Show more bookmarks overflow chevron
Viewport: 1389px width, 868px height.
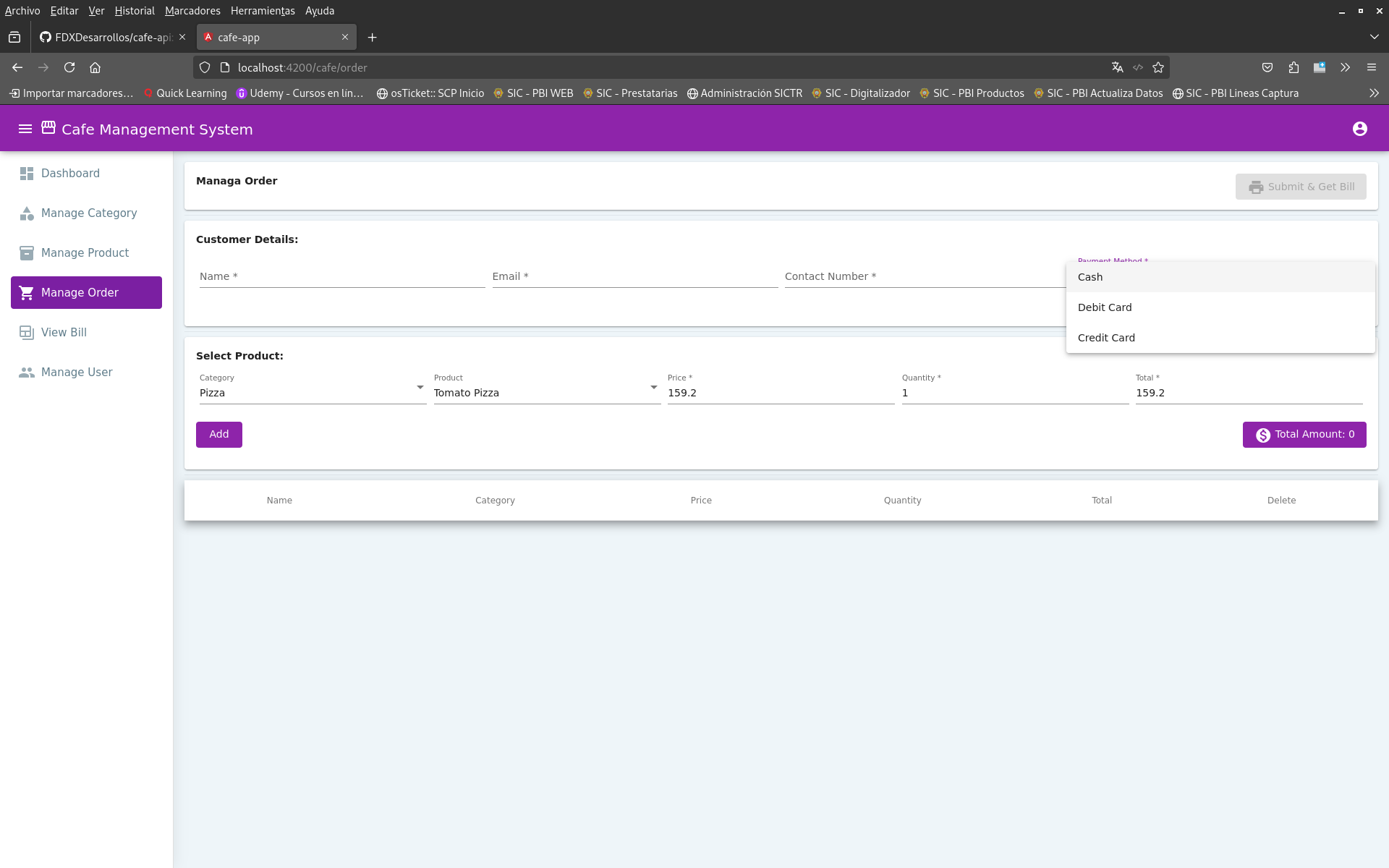1374,93
